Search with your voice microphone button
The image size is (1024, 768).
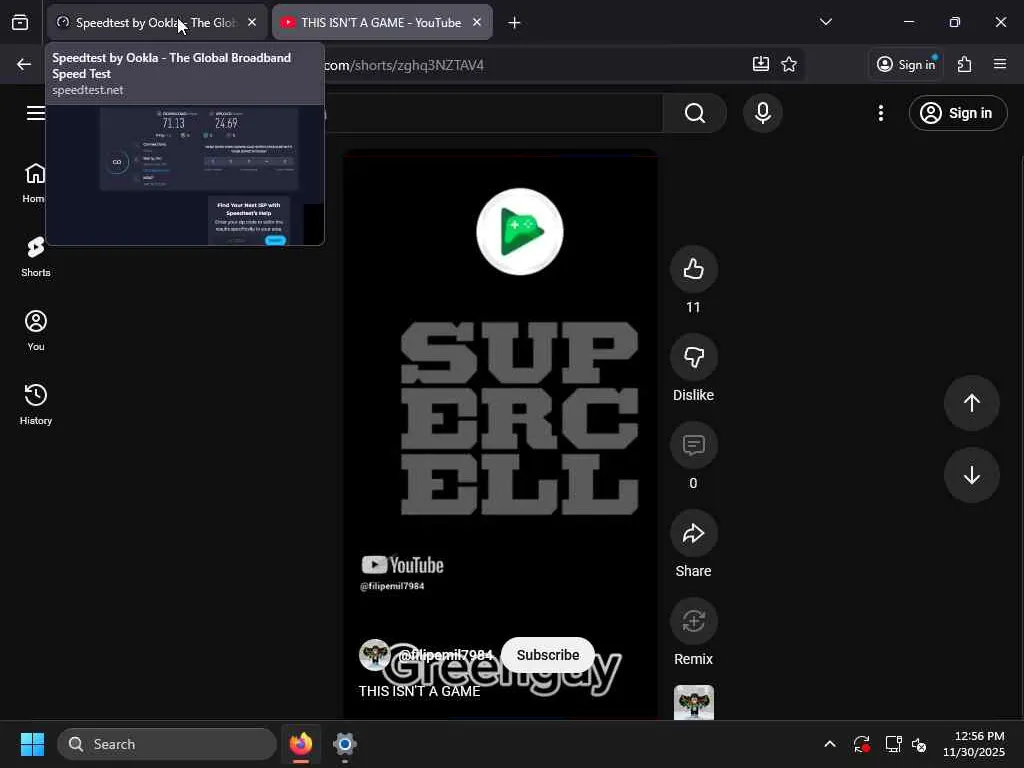tap(763, 113)
